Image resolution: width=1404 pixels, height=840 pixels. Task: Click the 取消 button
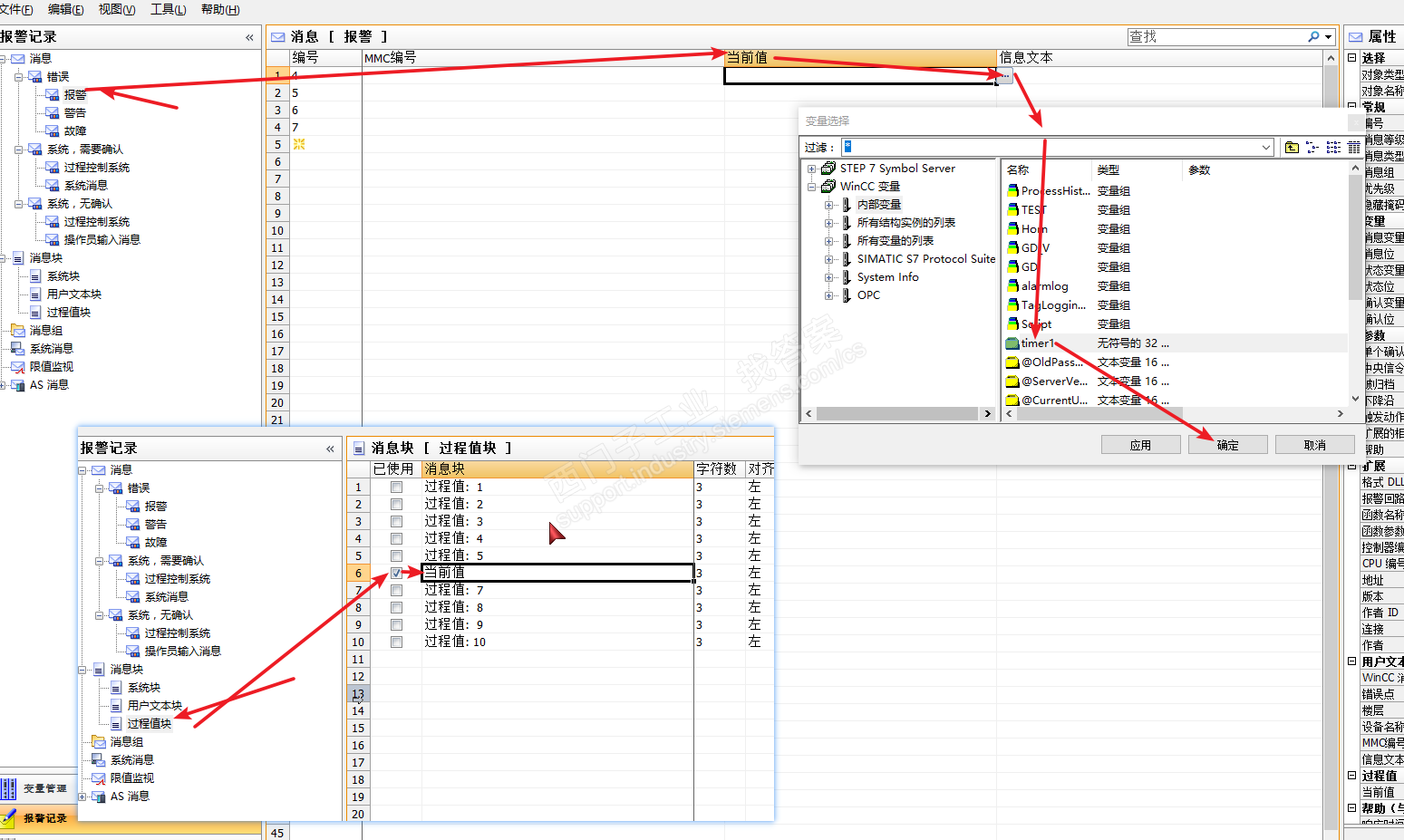pos(1314,445)
